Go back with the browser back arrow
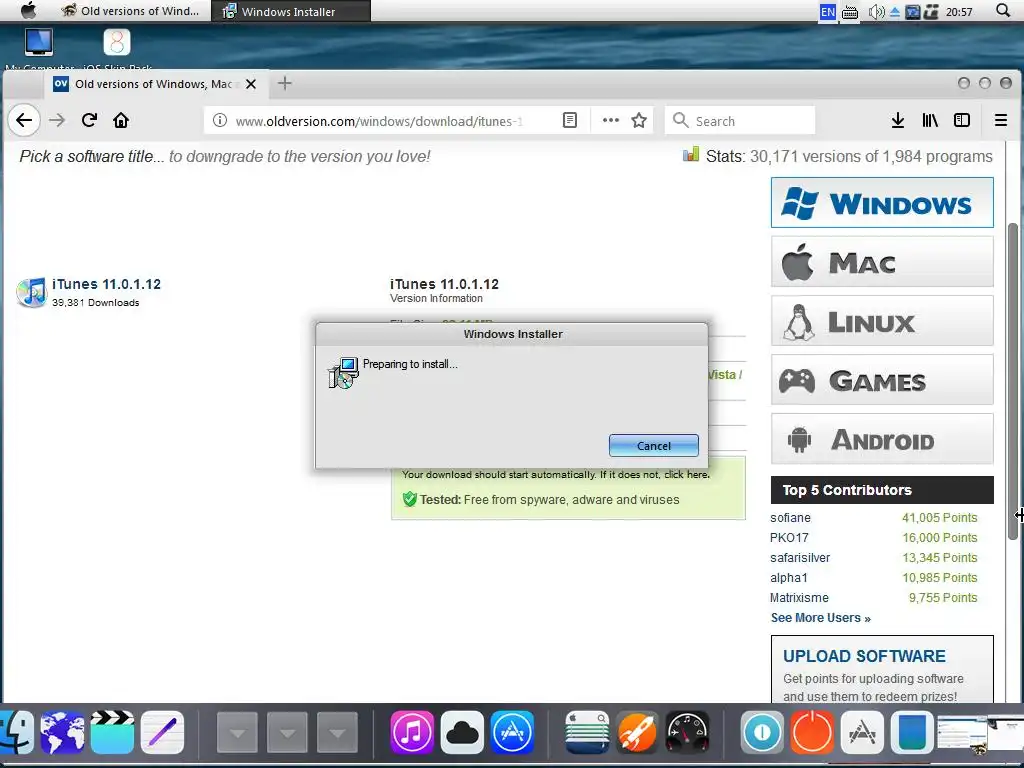The height and width of the screenshot is (768, 1024). click(24, 120)
